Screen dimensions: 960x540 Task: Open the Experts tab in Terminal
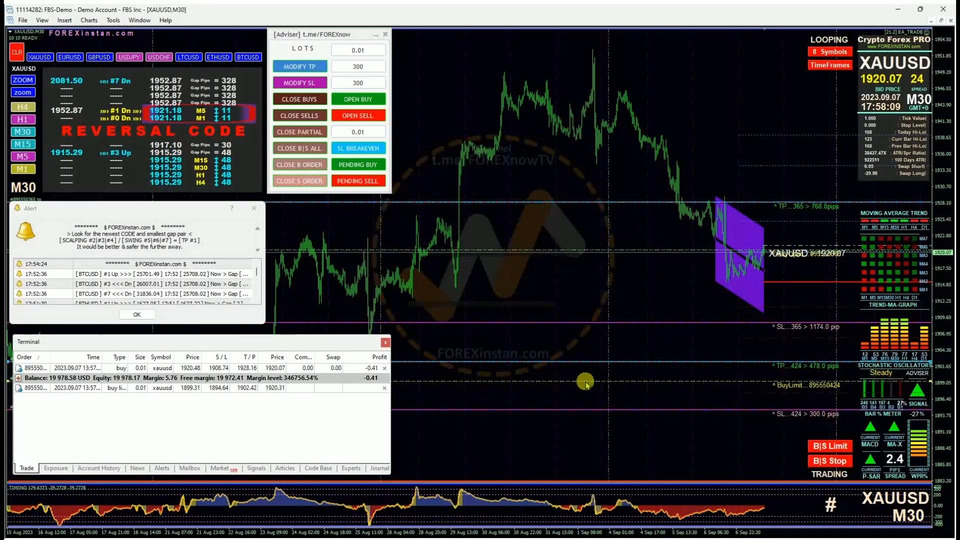pos(351,468)
